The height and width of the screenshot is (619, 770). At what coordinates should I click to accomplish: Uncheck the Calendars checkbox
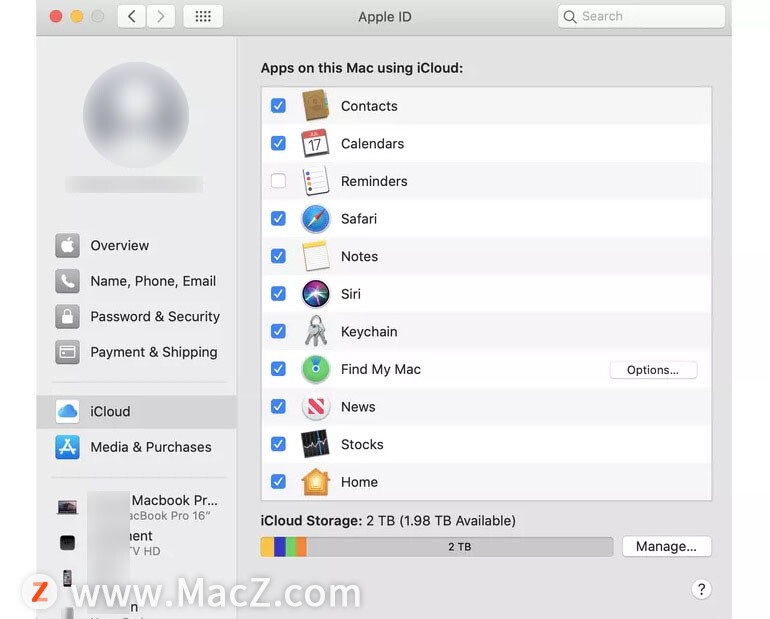point(278,143)
